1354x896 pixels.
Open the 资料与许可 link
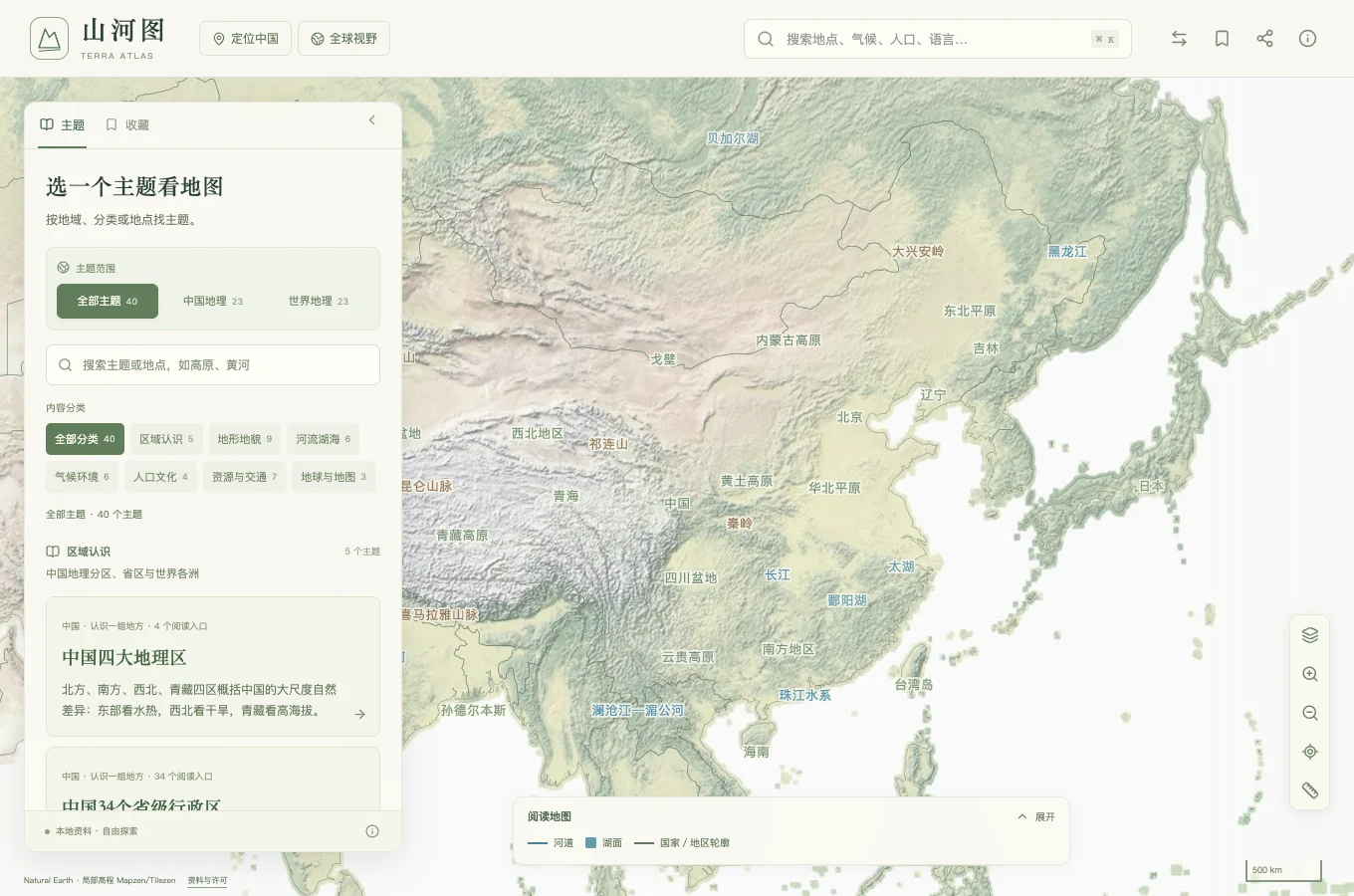[207, 880]
